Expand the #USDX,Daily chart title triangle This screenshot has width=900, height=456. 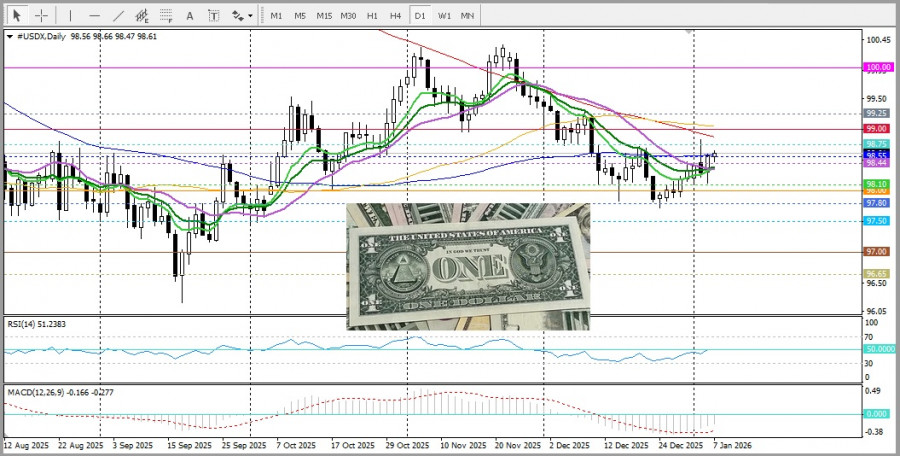coord(10,36)
